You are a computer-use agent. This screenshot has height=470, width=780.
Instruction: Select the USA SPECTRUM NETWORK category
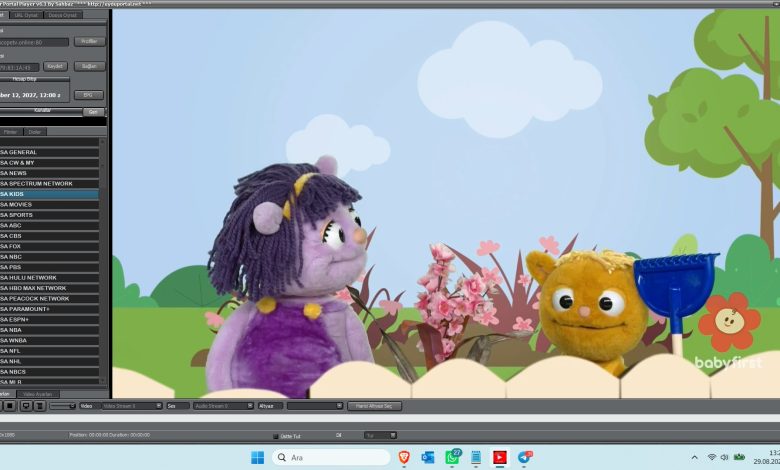coord(49,184)
